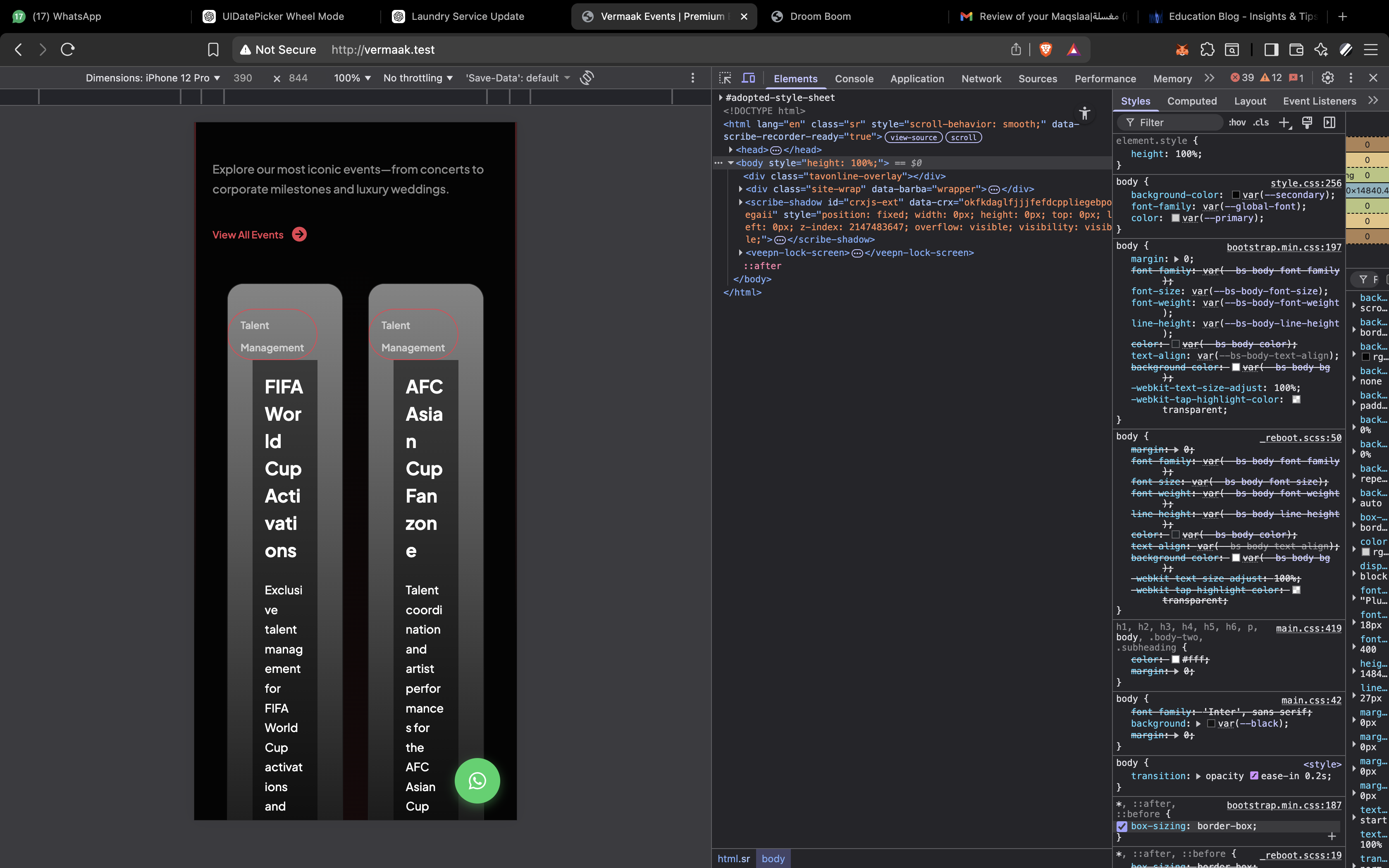The image size is (1389, 868).
Task: Open the No throttling dropdown
Action: click(418, 78)
